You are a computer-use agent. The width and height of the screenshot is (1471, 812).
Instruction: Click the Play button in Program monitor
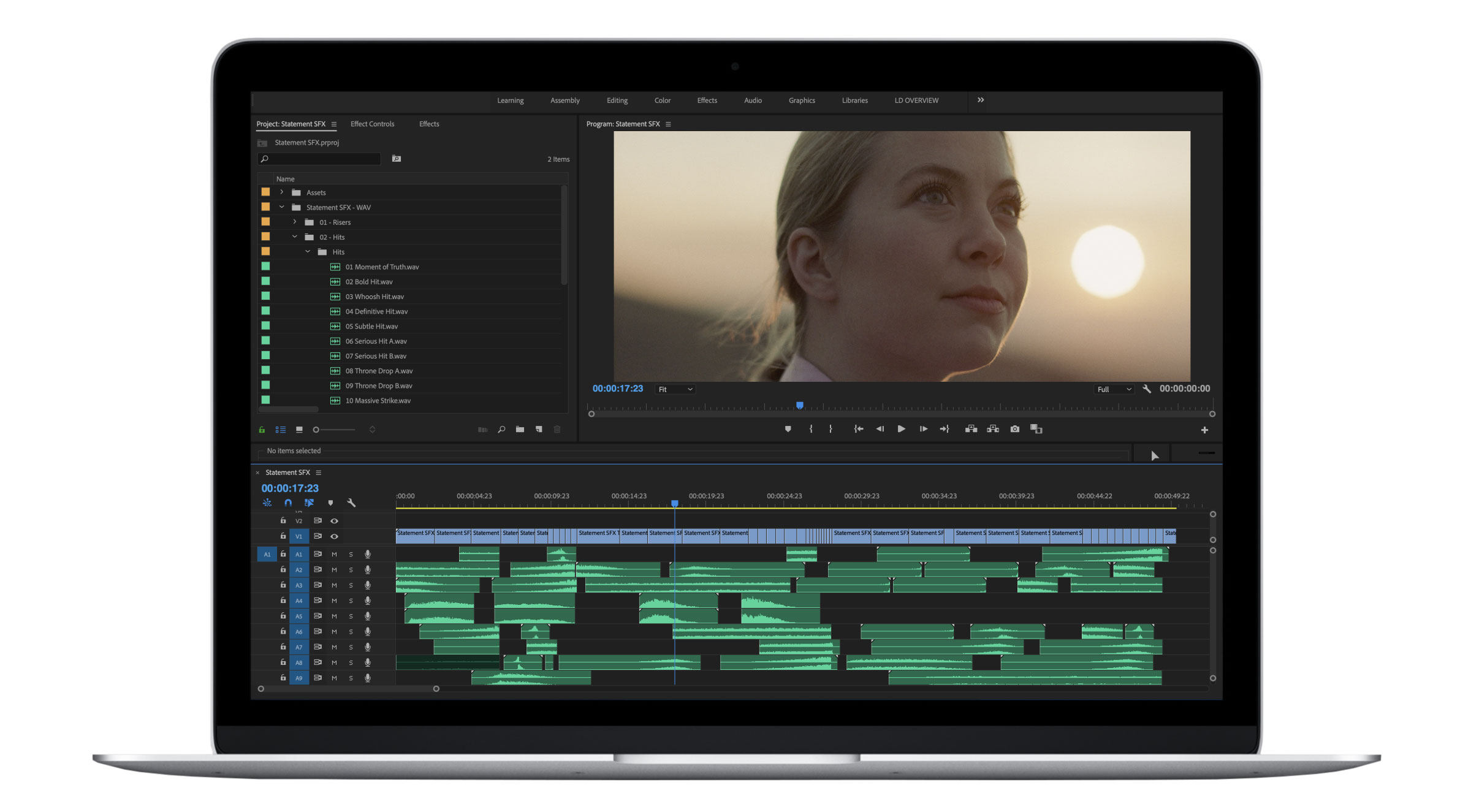pos(901,429)
